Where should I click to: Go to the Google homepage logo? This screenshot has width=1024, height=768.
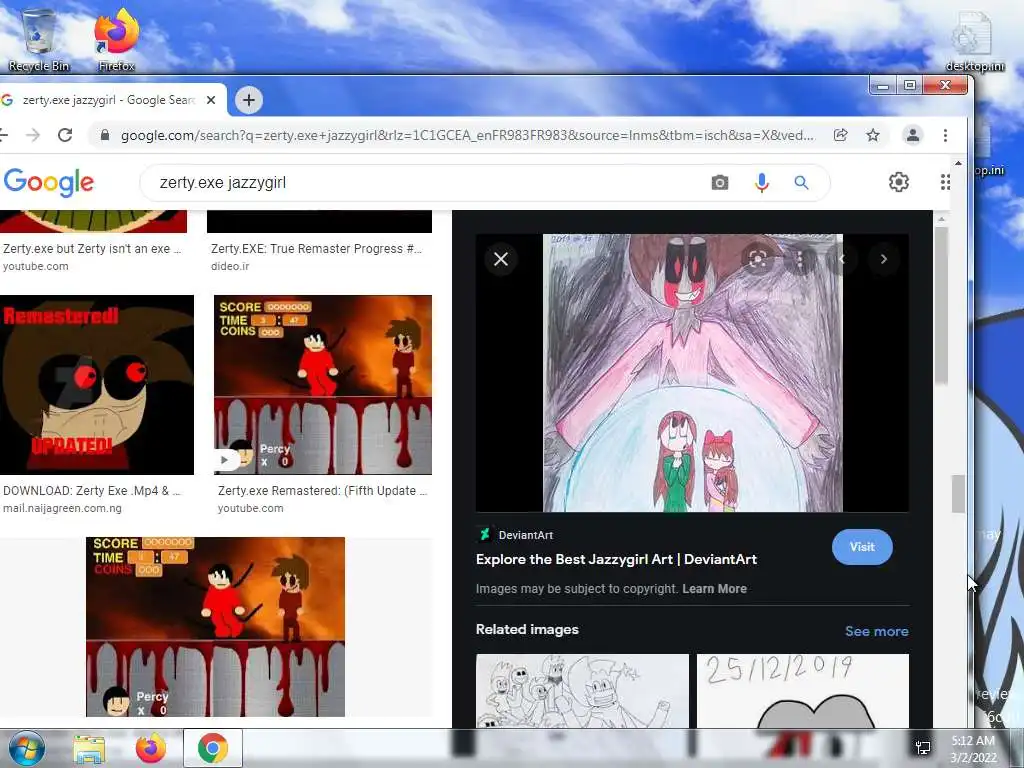click(49, 182)
